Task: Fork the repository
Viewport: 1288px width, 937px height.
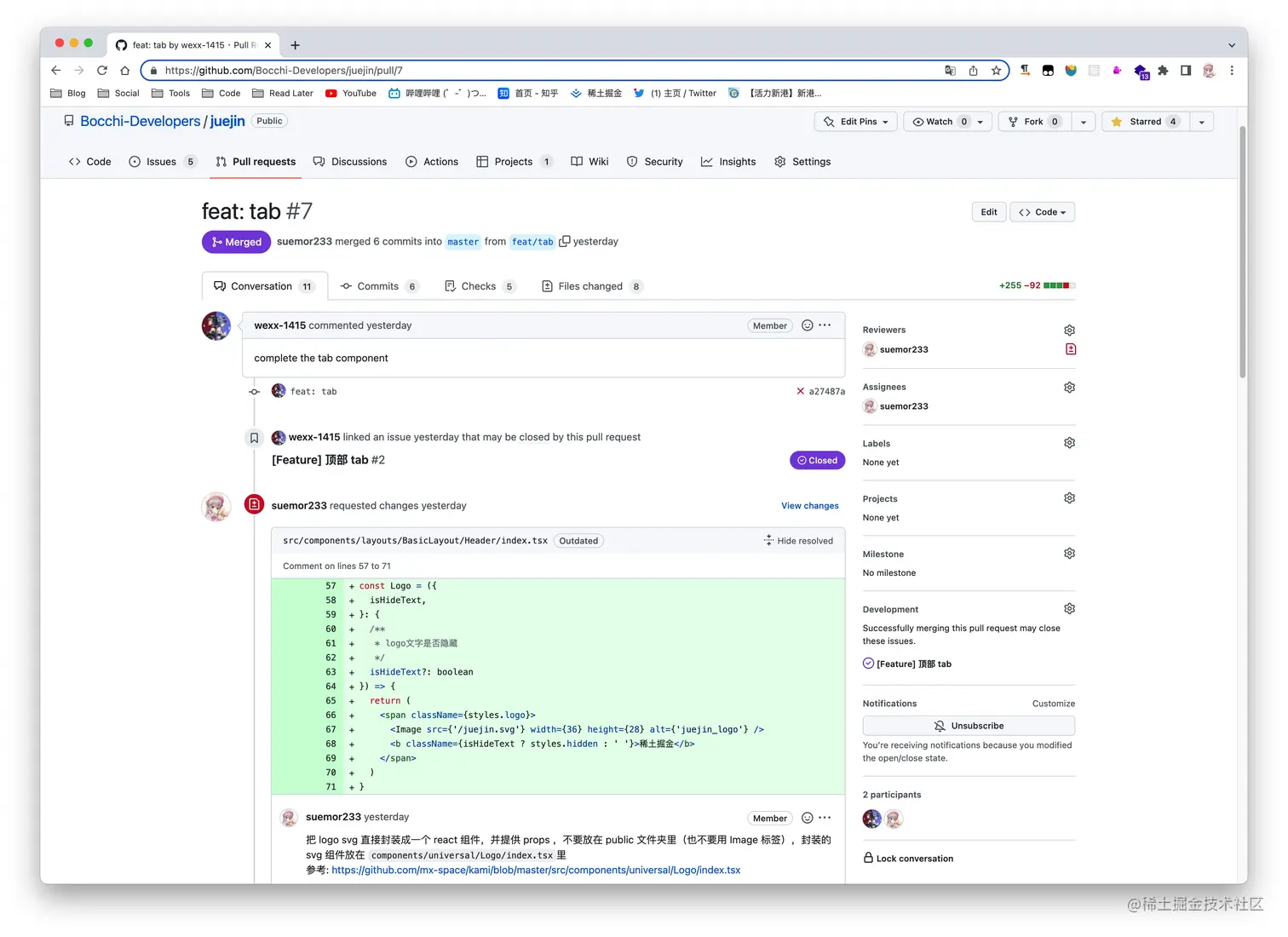Action: 1034,122
